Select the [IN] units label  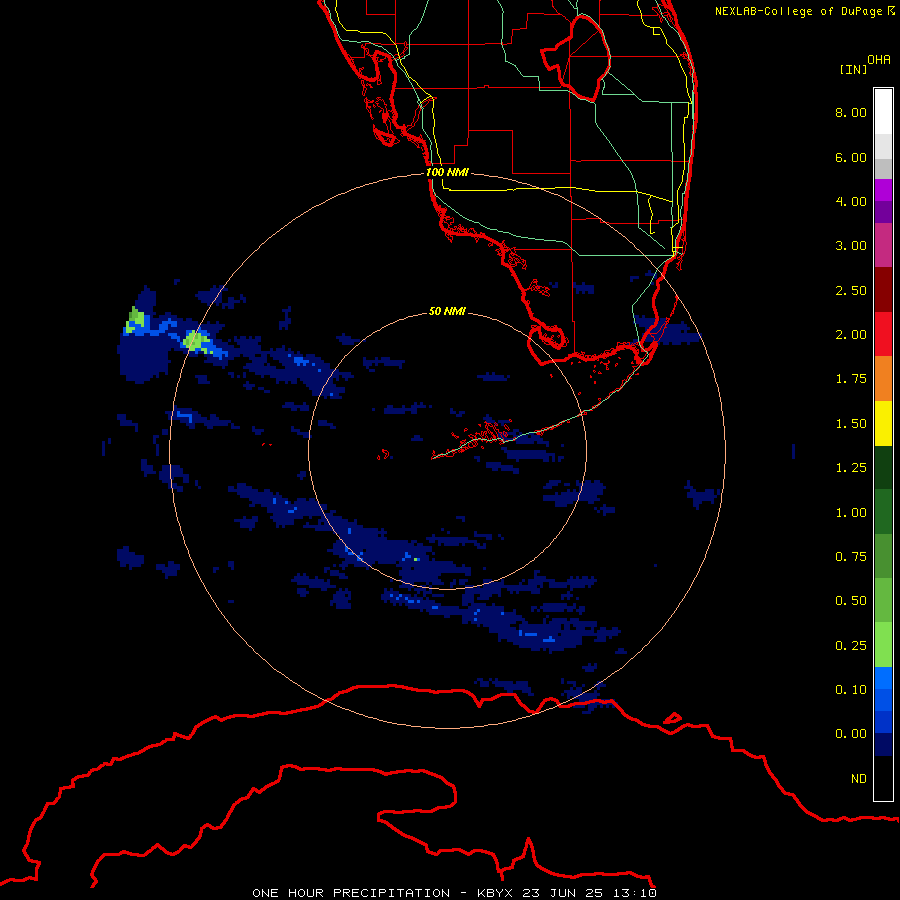pos(853,69)
